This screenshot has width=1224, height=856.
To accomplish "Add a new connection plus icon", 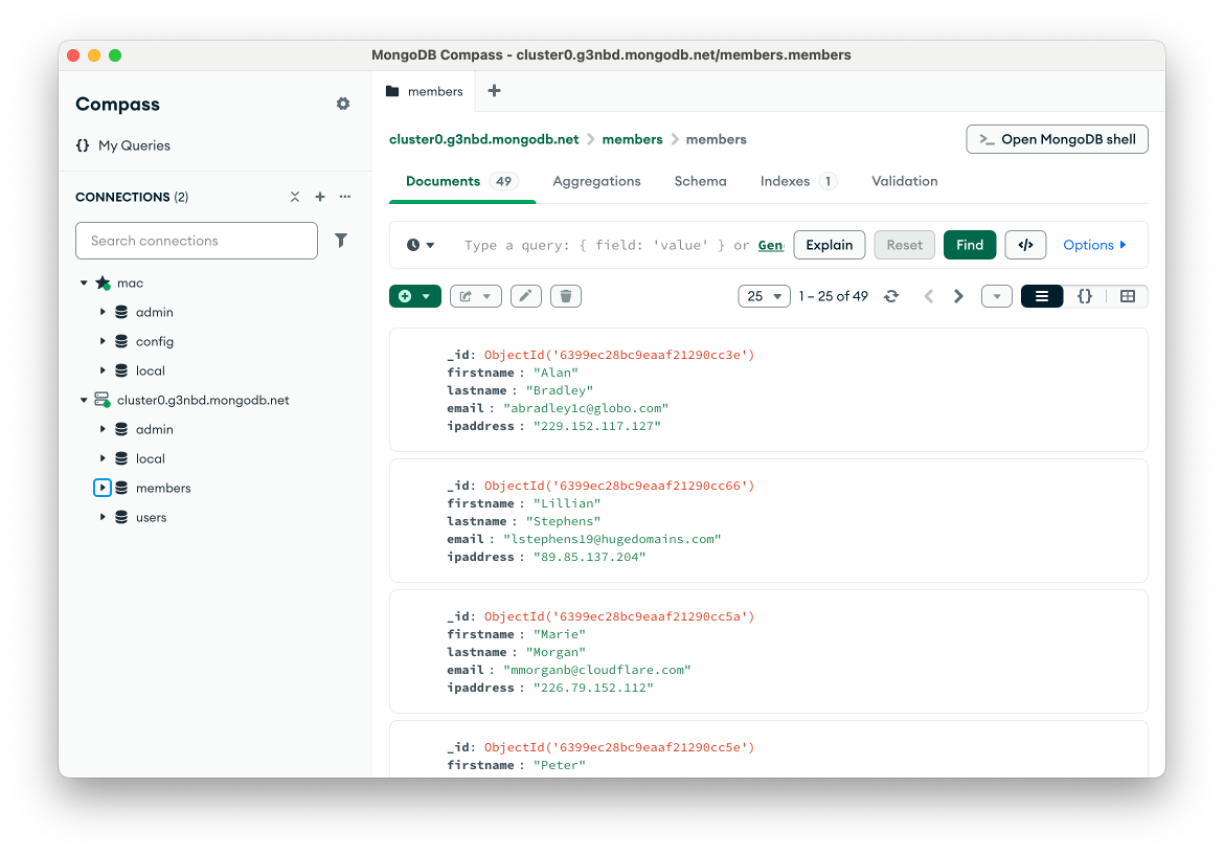I will pyautogui.click(x=320, y=197).
